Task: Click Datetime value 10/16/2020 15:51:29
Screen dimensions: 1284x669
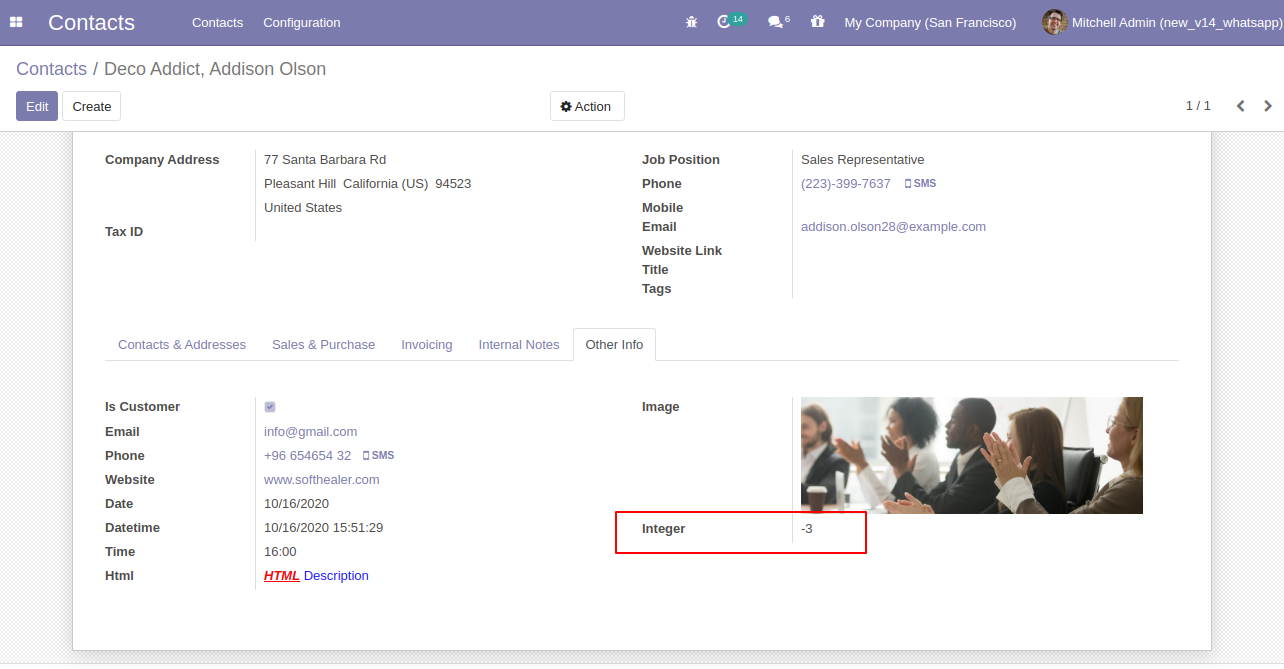Action: click(324, 528)
